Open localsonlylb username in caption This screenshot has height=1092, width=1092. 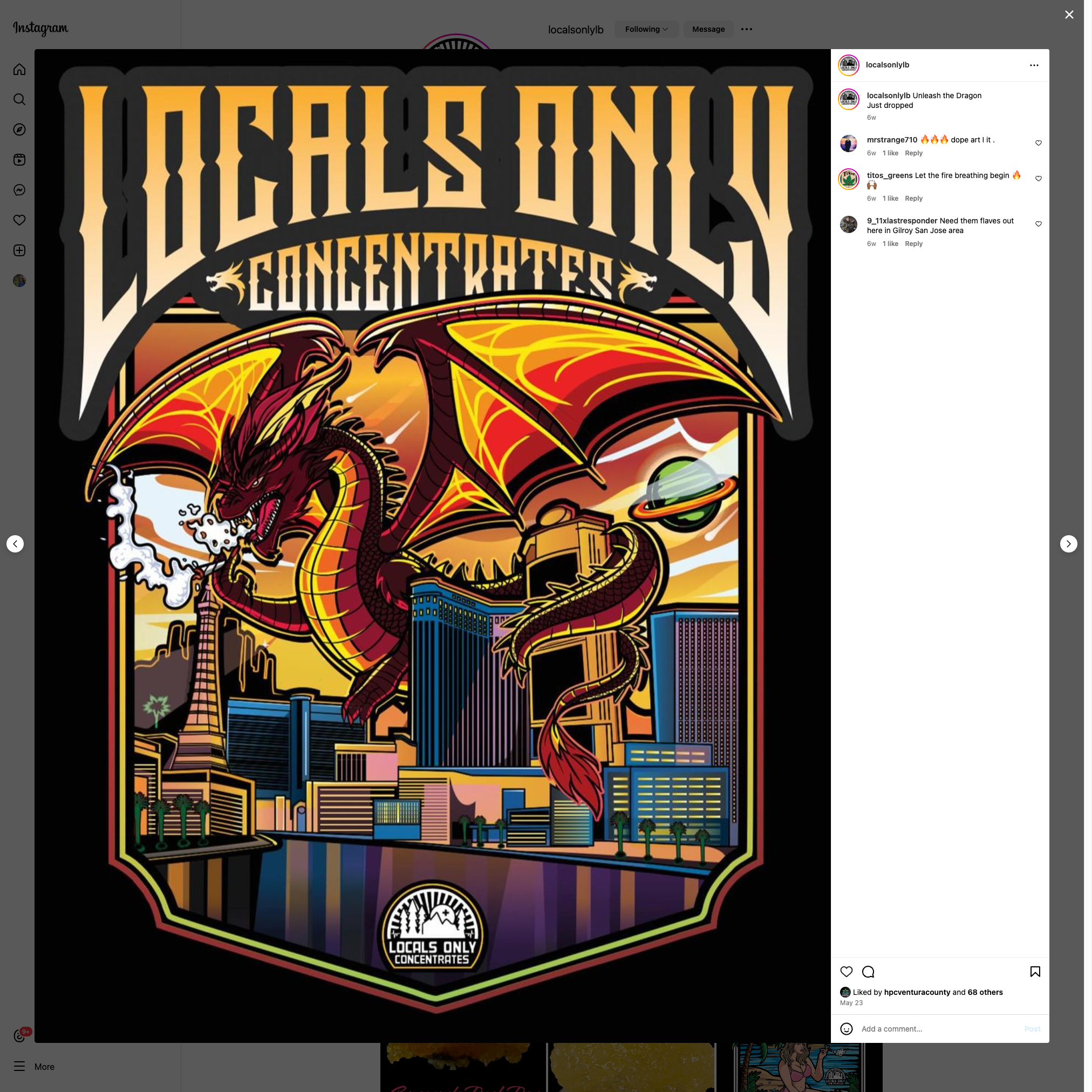pyautogui.click(x=889, y=95)
